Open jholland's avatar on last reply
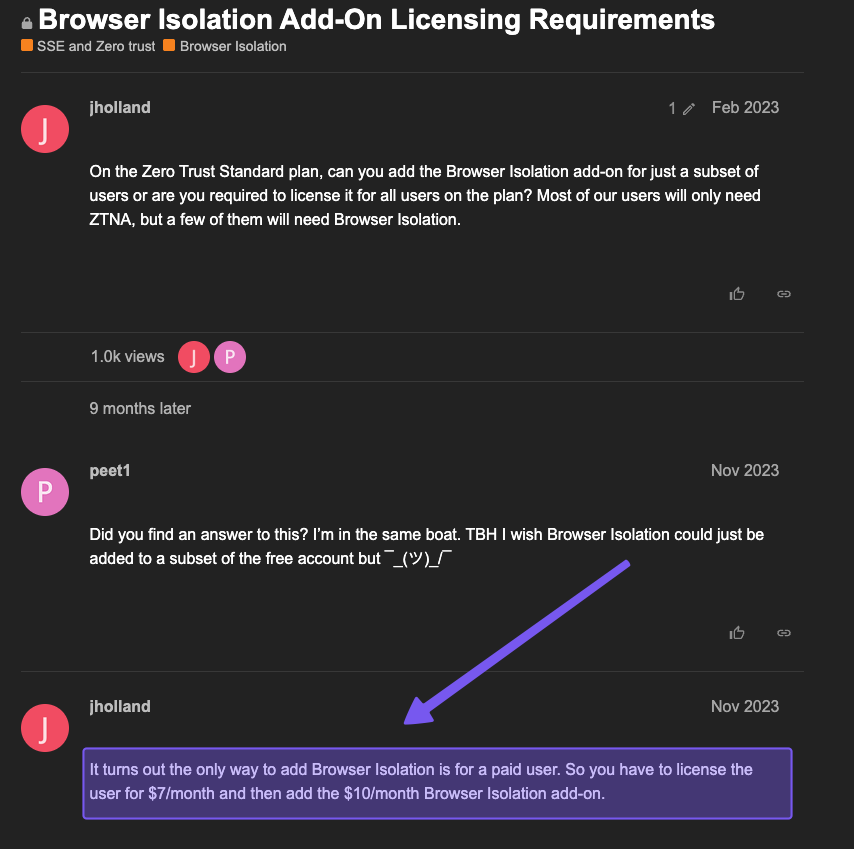The width and height of the screenshot is (854, 849). point(45,728)
